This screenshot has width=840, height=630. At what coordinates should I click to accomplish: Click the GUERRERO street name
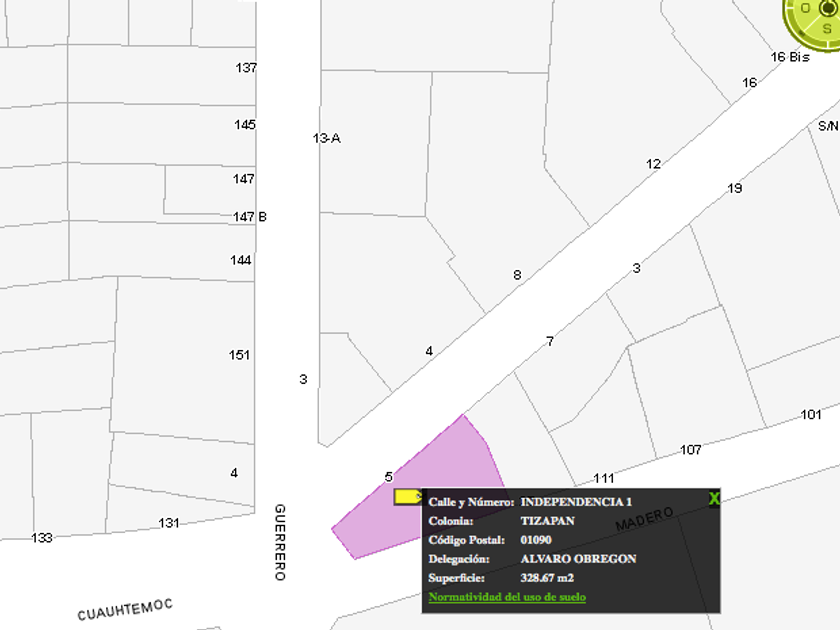(x=280, y=542)
